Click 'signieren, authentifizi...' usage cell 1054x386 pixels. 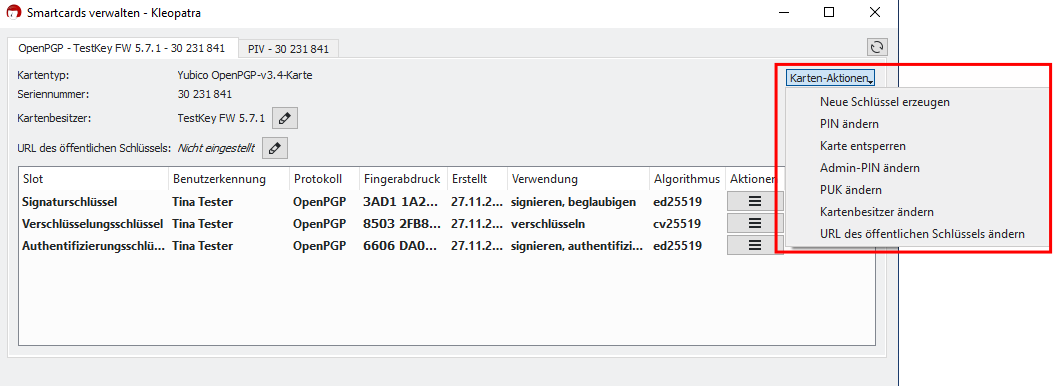point(577,246)
